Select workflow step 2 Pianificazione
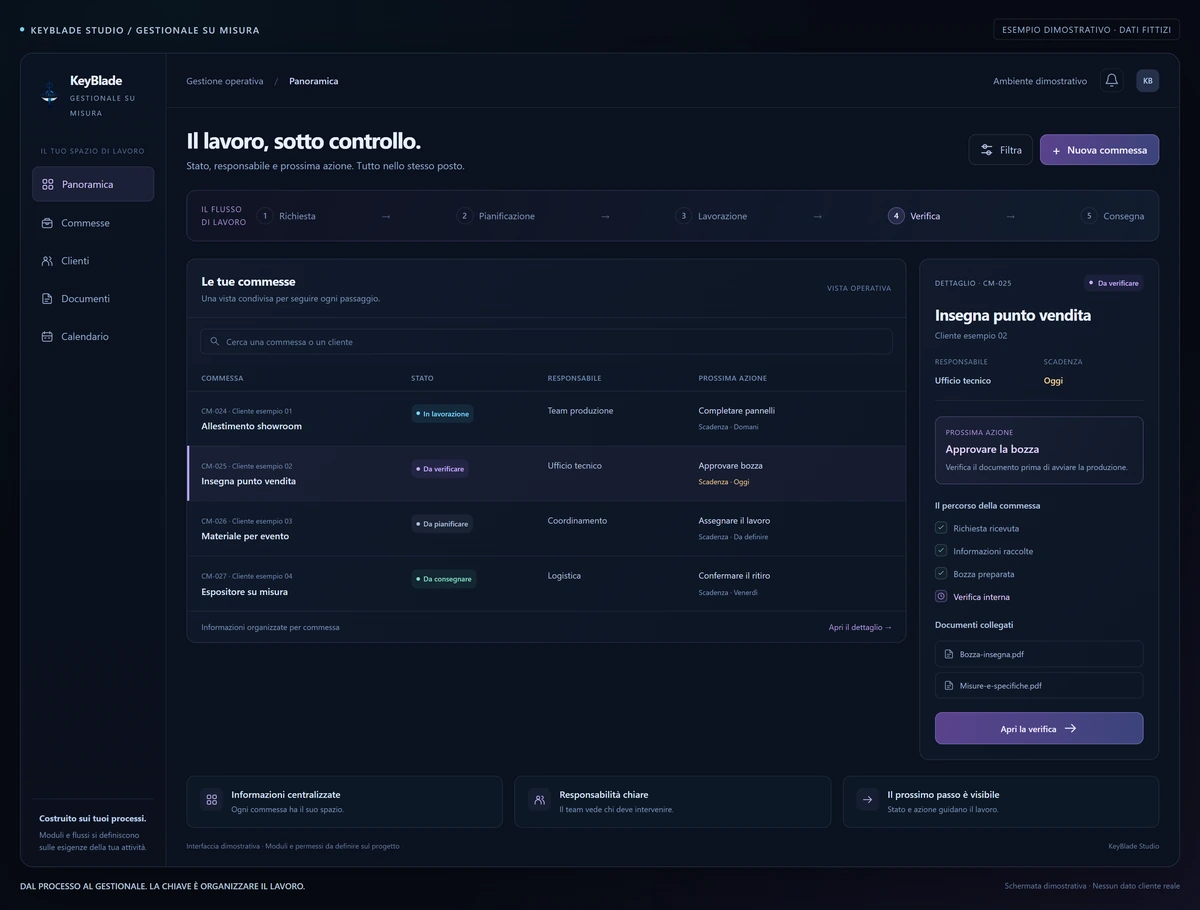 click(x=496, y=216)
